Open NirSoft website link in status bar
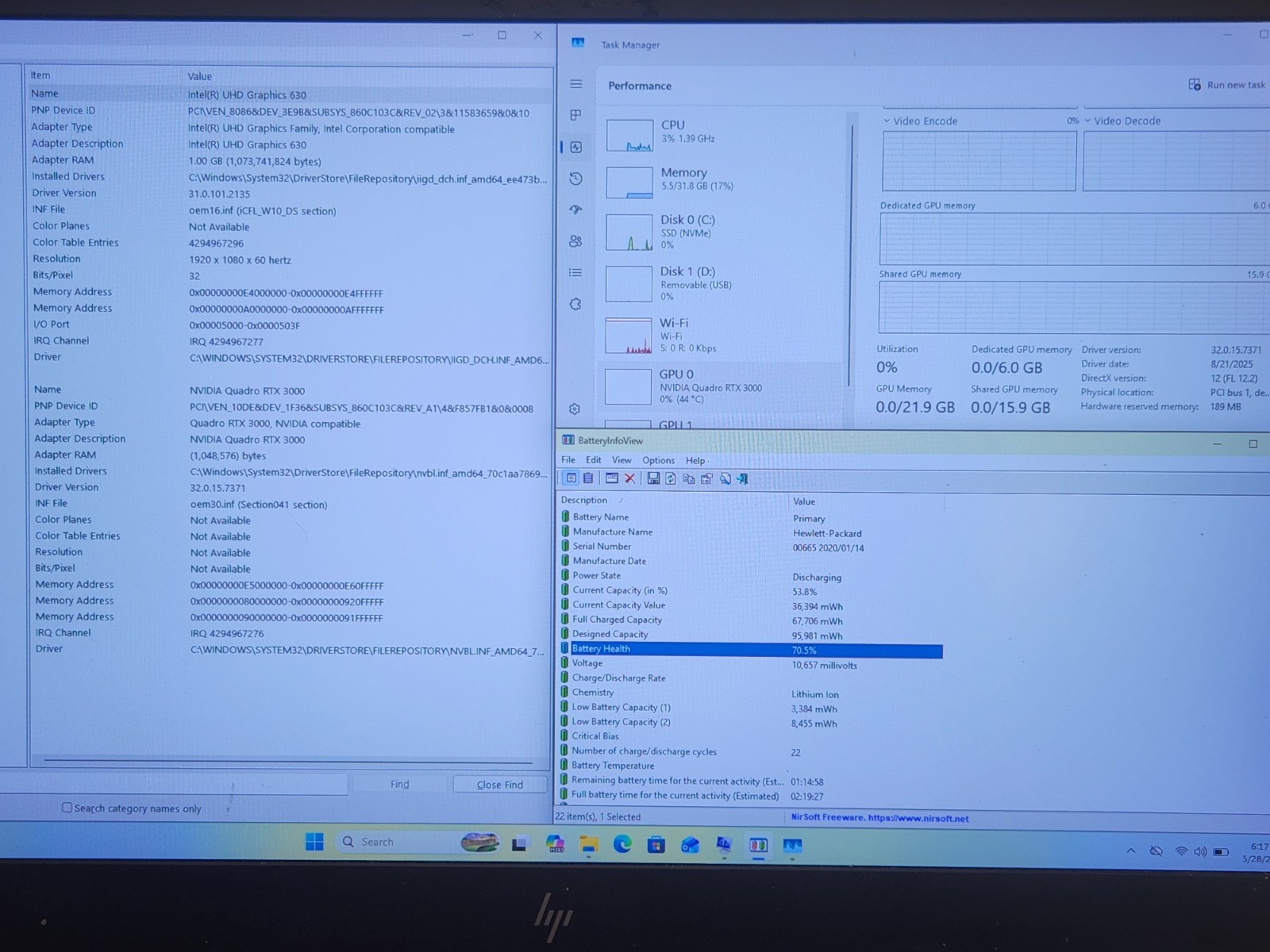Image resolution: width=1270 pixels, height=952 pixels. pyautogui.click(x=879, y=818)
